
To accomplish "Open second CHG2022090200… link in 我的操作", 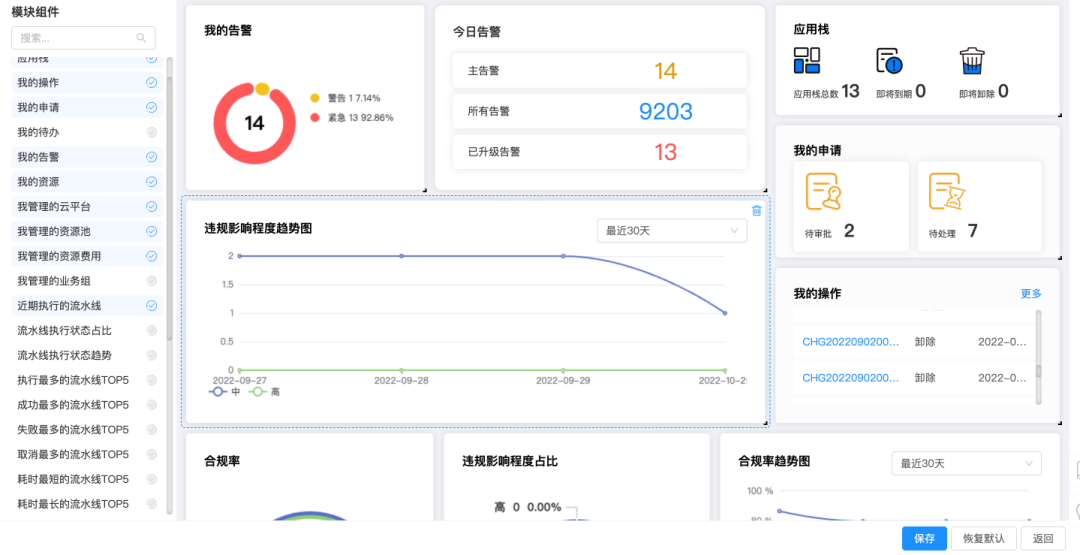I will [851, 377].
